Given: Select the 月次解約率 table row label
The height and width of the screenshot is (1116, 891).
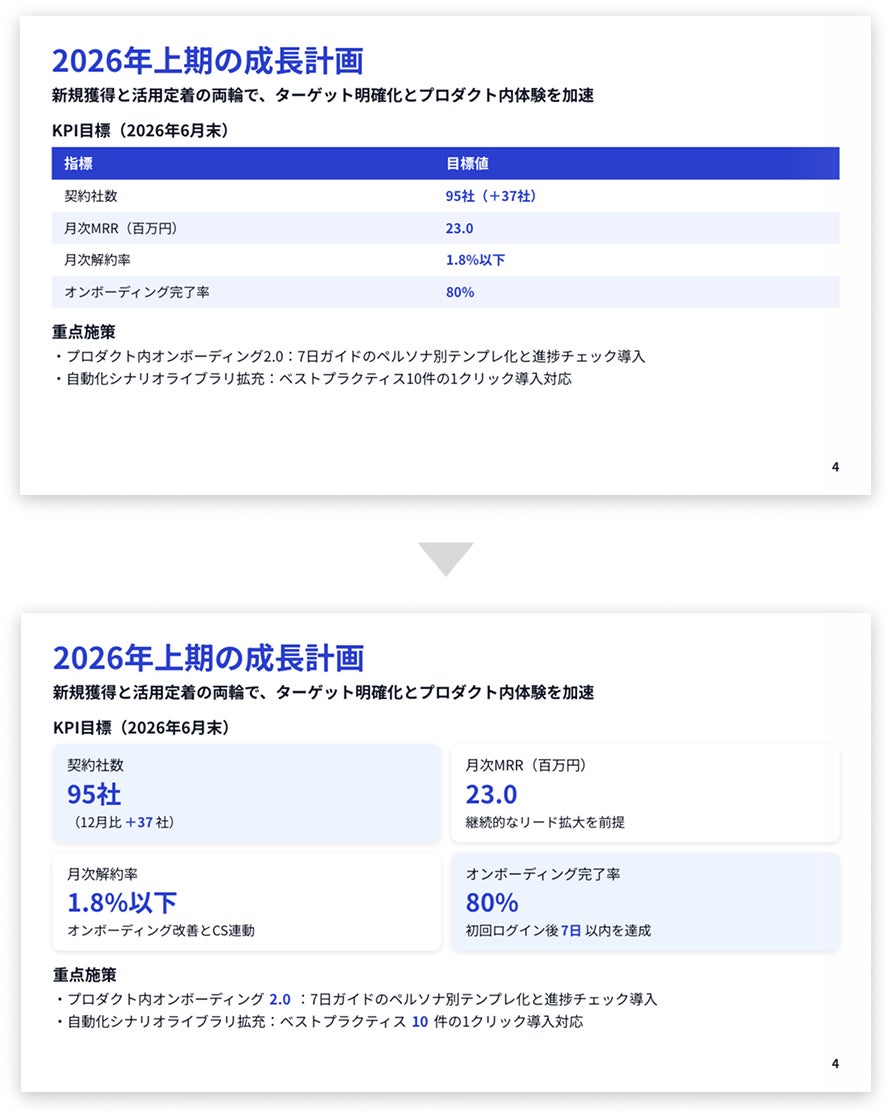Looking at the screenshot, I should (97, 260).
